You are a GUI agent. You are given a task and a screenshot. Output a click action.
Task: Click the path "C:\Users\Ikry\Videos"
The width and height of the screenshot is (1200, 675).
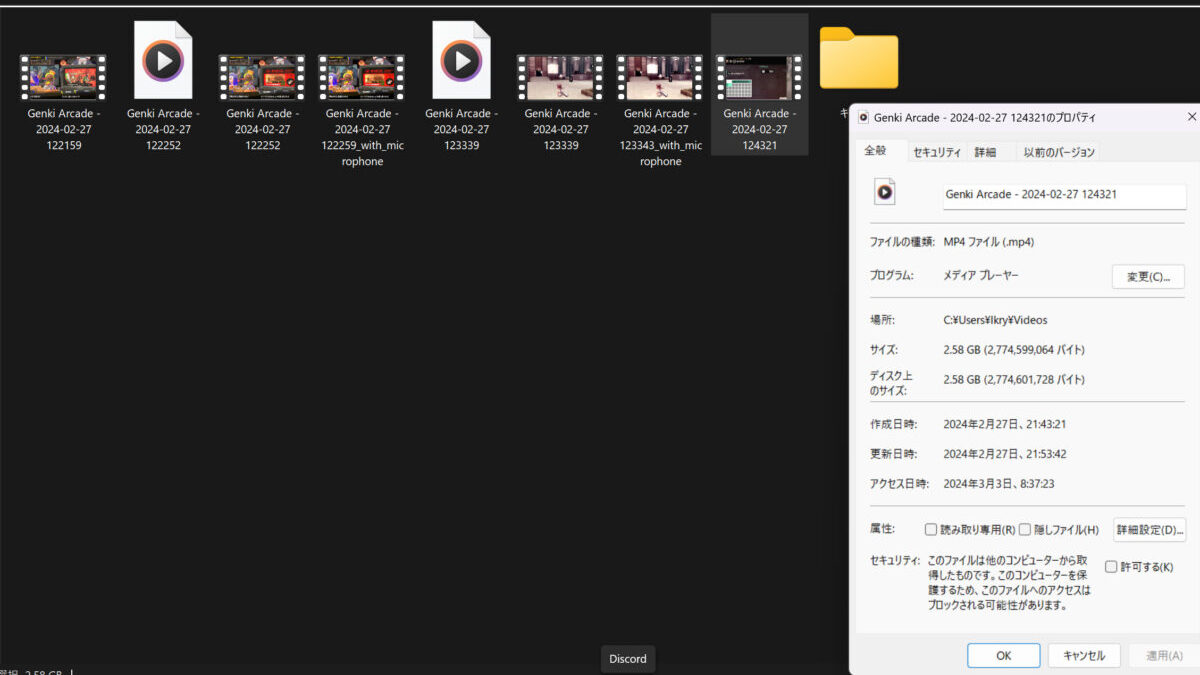click(996, 320)
